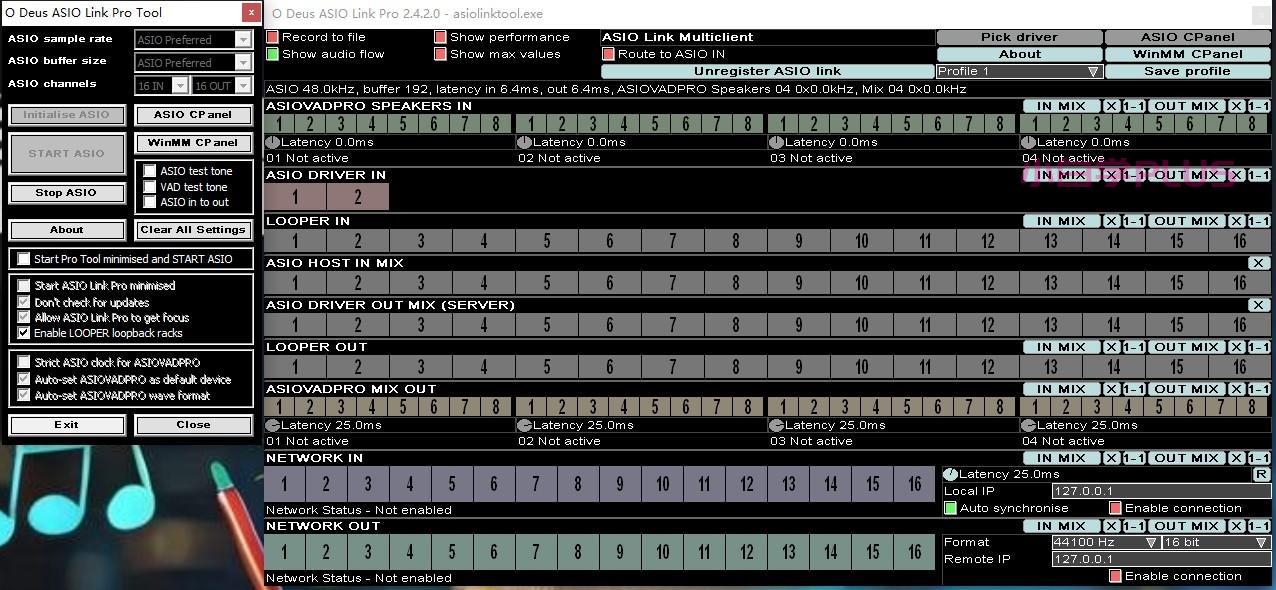Image resolution: width=1276 pixels, height=590 pixels.
Task: Select channel 16 in Network Out
Action: click(914, 552)
